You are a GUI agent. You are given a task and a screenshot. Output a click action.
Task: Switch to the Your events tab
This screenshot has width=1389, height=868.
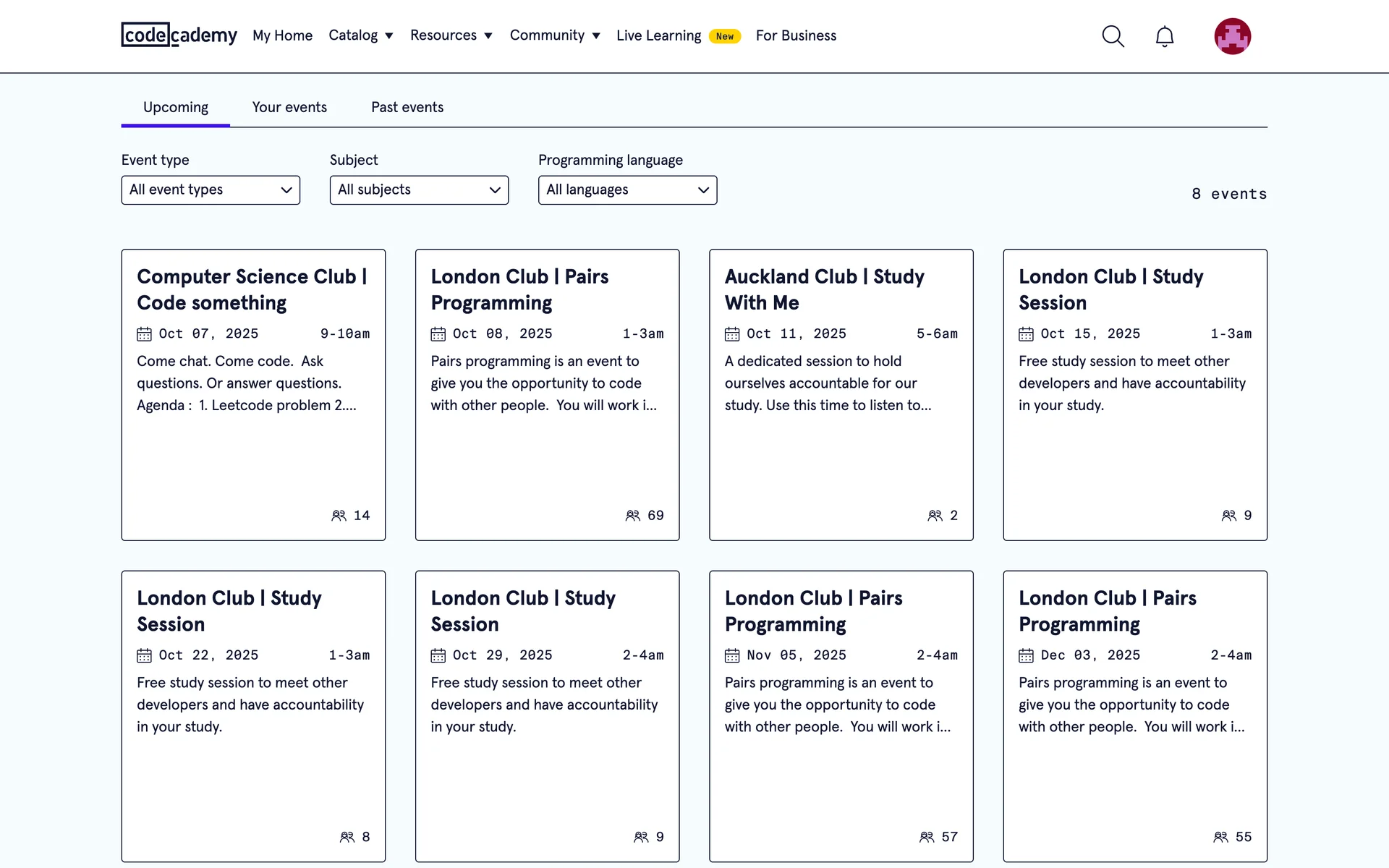pos(289,107)
